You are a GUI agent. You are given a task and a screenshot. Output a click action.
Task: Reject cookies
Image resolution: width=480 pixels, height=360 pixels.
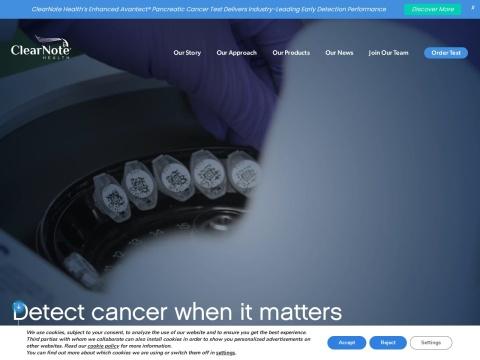point(388,343)
